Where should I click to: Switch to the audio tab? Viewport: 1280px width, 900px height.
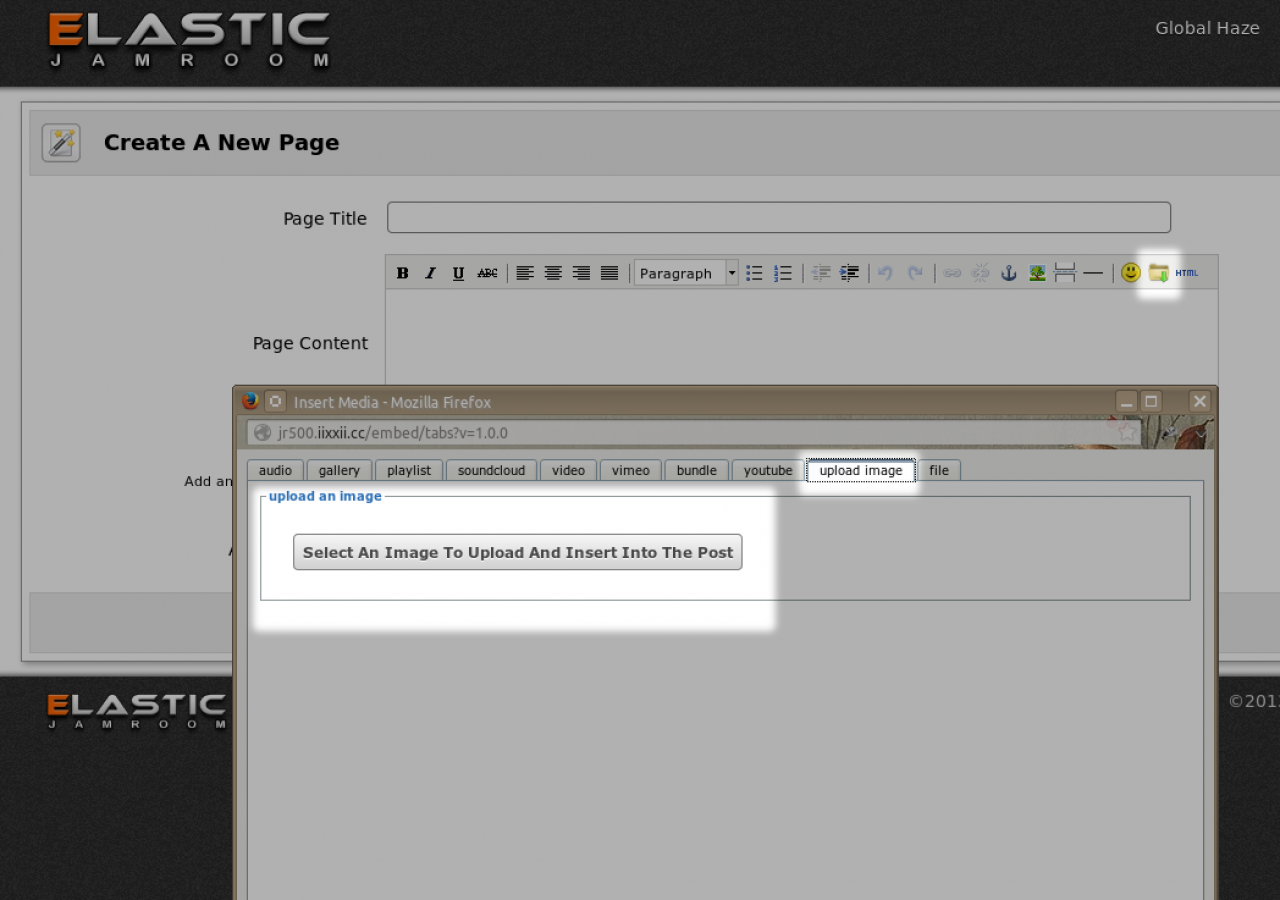point(275,470)
